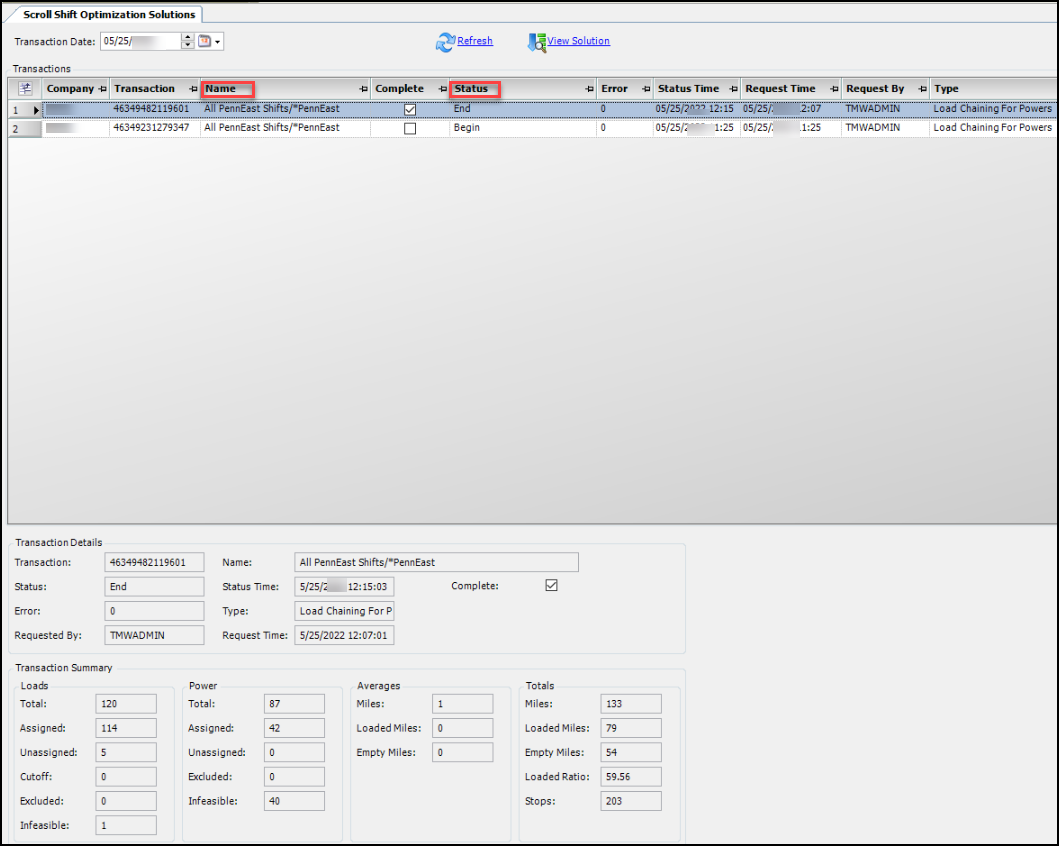Check Complete checkbox in second transaction row
Viewport: 1059px width, 846px height.
[x=409, y=128]
